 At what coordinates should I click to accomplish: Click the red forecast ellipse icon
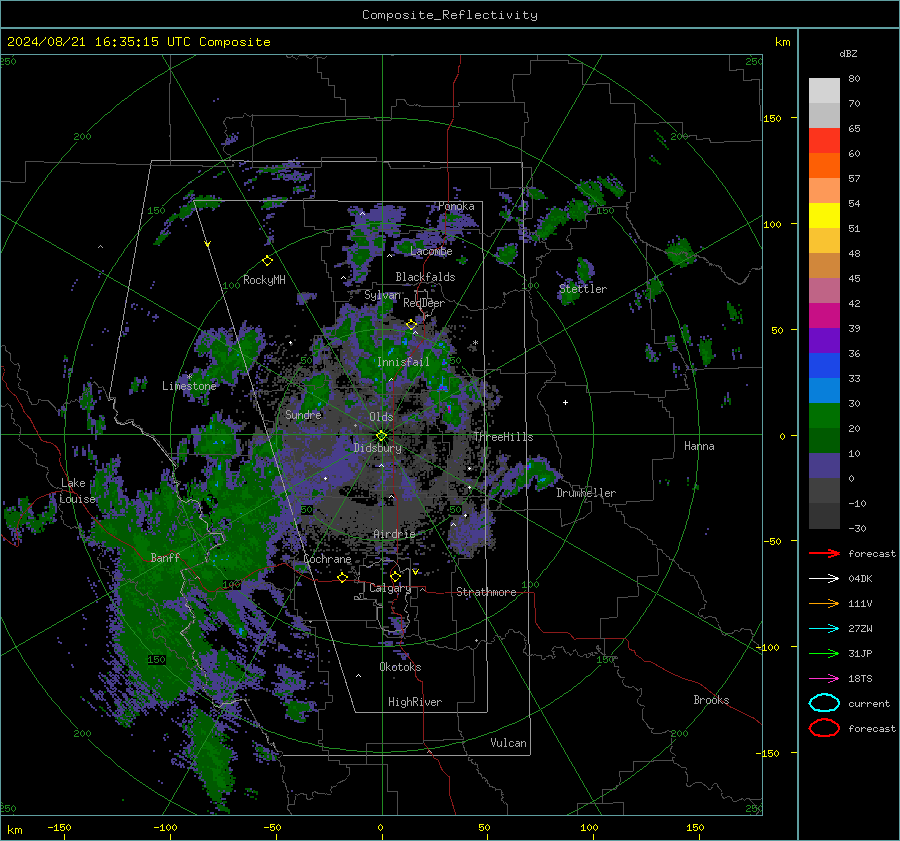click(824, 728)
